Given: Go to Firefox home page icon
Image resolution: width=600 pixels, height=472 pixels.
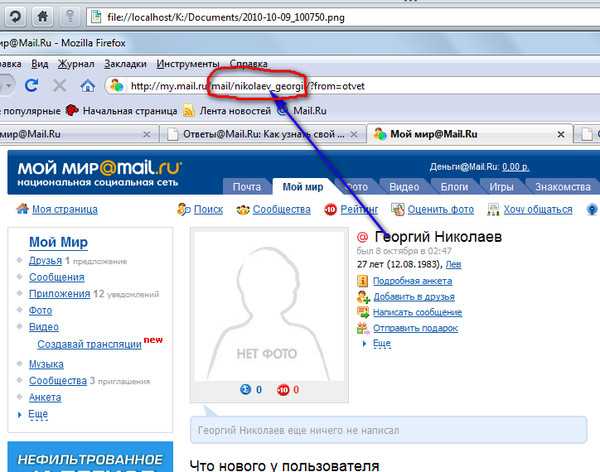Looking at the screenshot, I should point(88,86).
